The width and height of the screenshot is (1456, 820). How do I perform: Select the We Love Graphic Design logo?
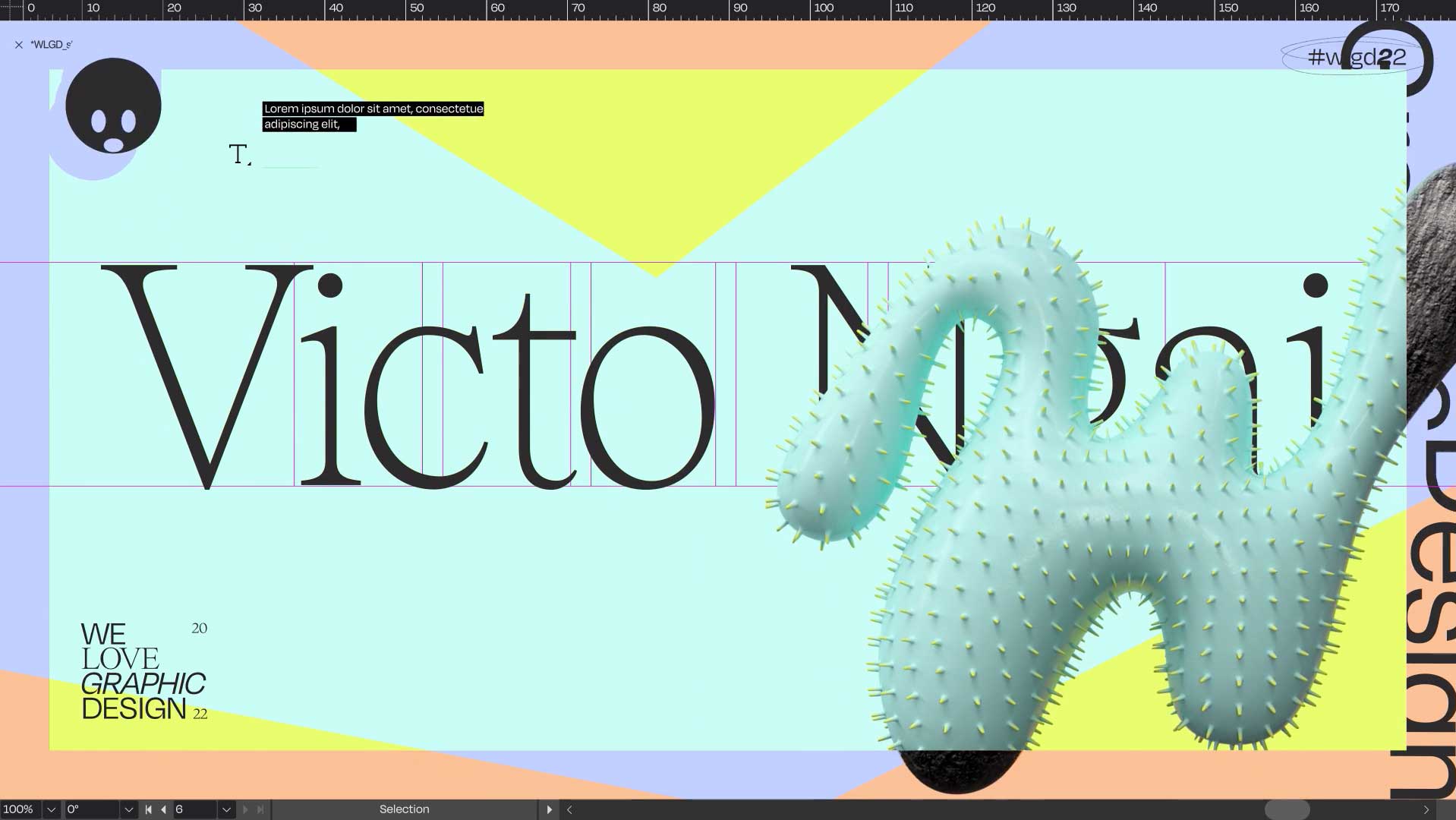tap(143, 671)
